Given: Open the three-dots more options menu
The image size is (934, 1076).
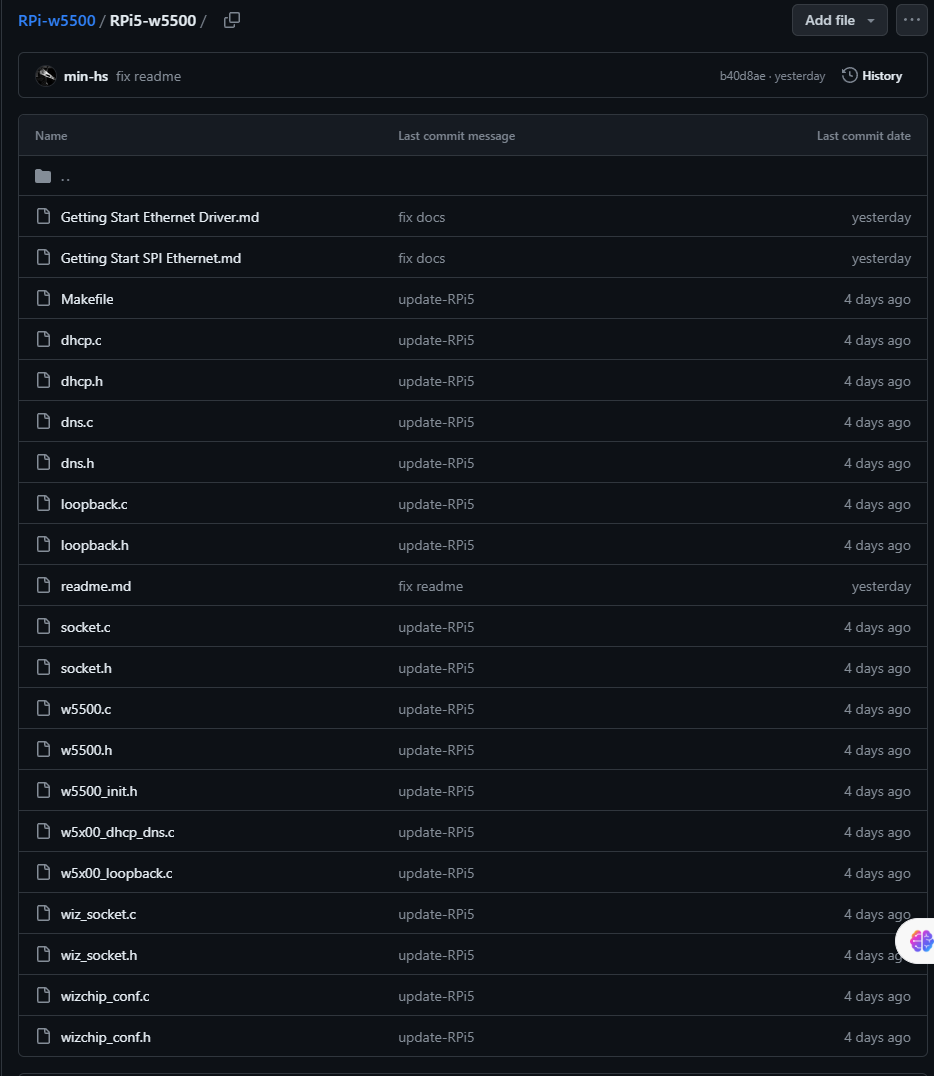Looking at the screenshot, I should pos(911,20).
